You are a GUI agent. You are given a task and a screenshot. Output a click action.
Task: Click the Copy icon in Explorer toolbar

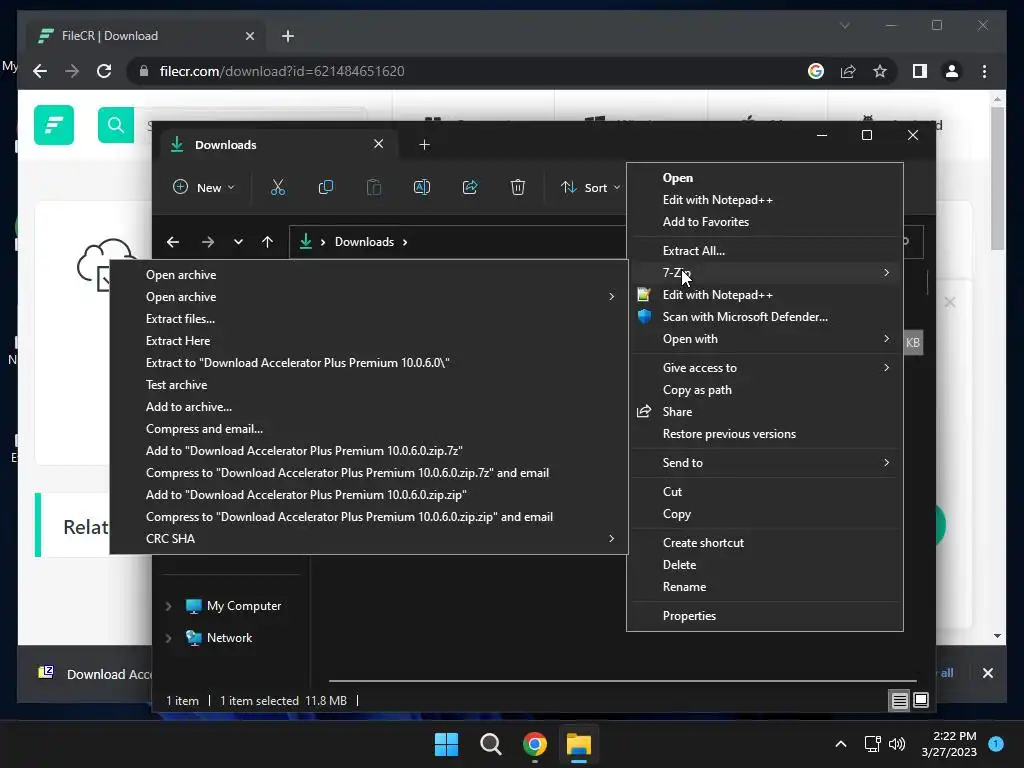pyautogui.click(x=325, y=187)
